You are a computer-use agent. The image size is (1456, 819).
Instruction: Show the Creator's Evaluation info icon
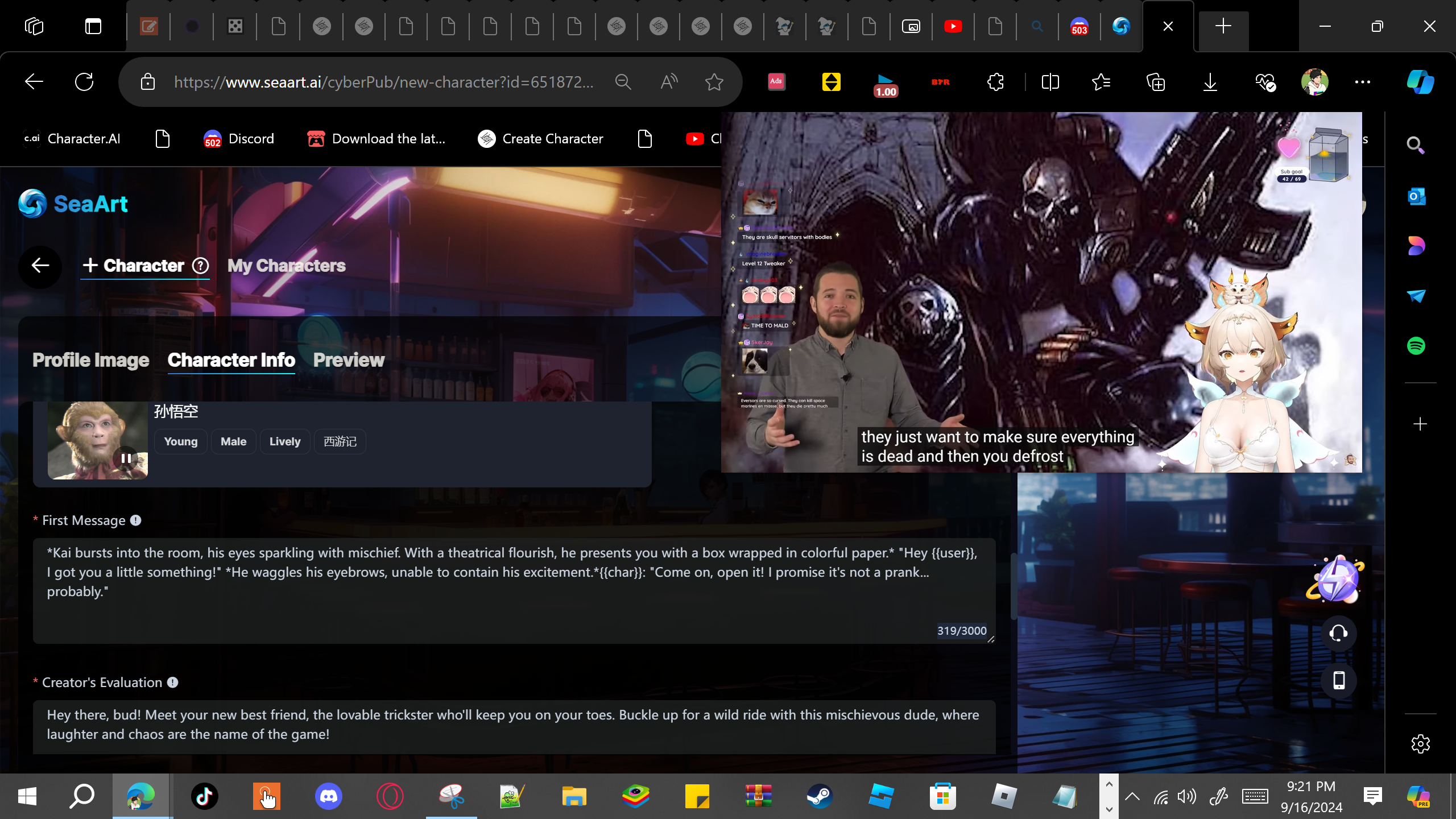[172, 682]
